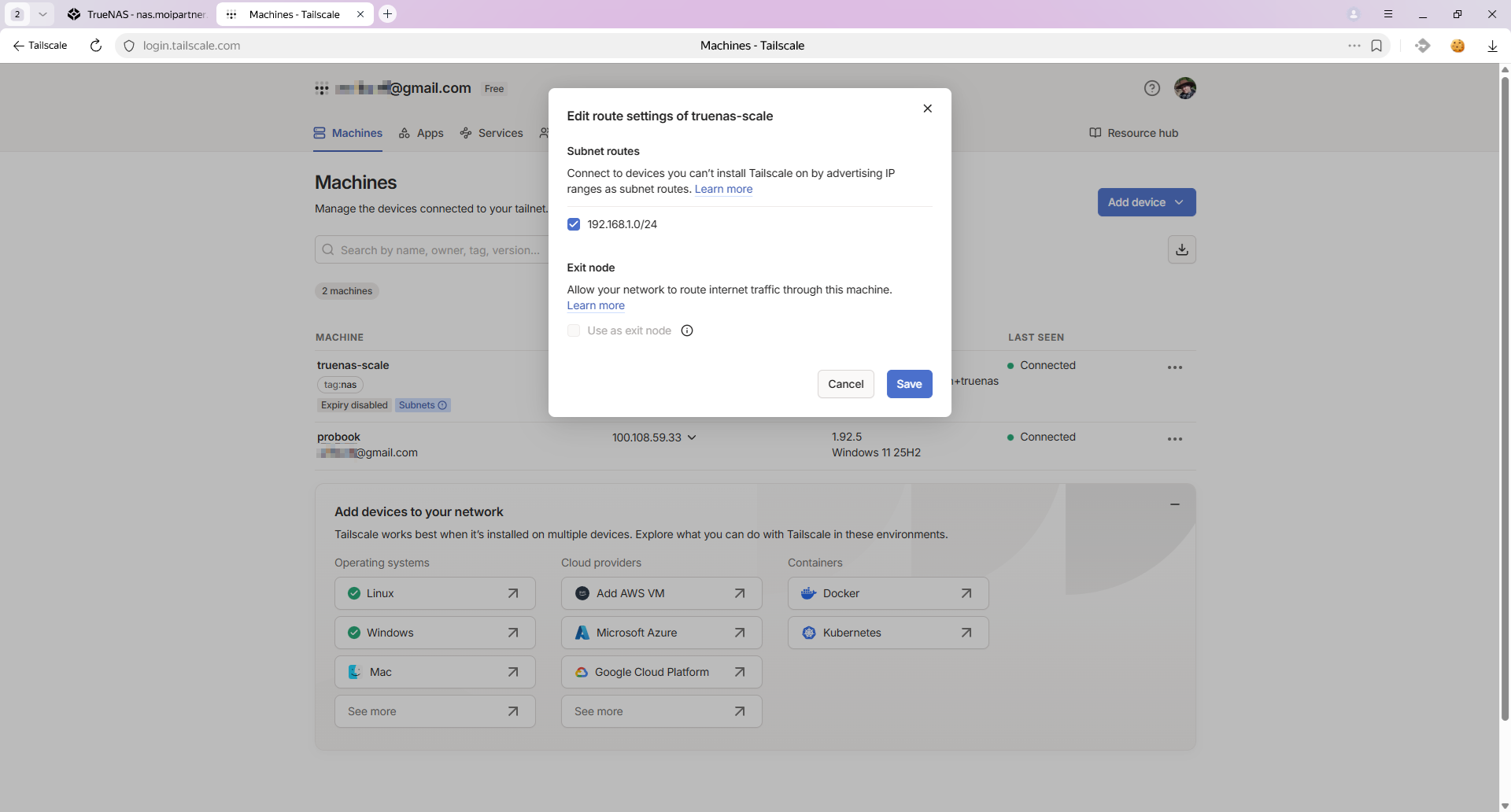Toggle the Use as exit node checkbox
Screen dimensions: 1511x812
pos(574,330)
